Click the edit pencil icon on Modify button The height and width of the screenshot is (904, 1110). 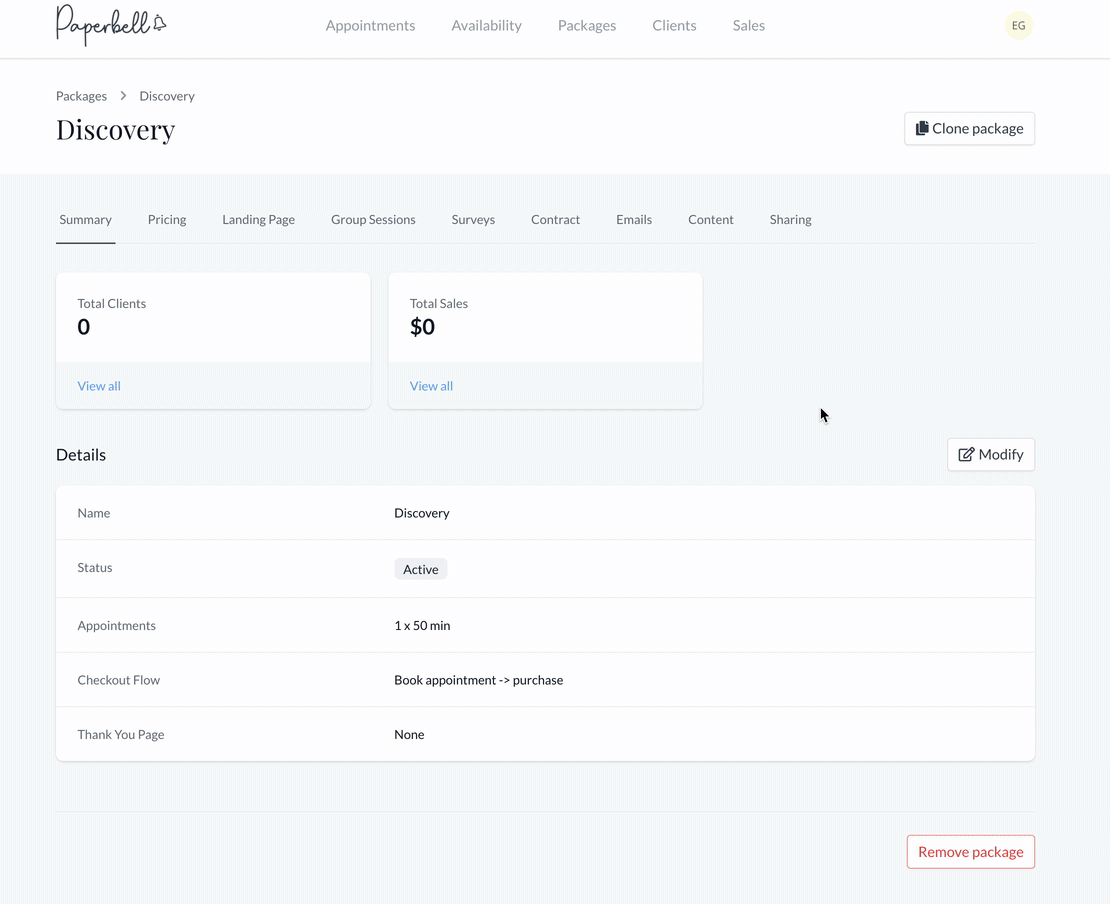[x=964, y=454]
